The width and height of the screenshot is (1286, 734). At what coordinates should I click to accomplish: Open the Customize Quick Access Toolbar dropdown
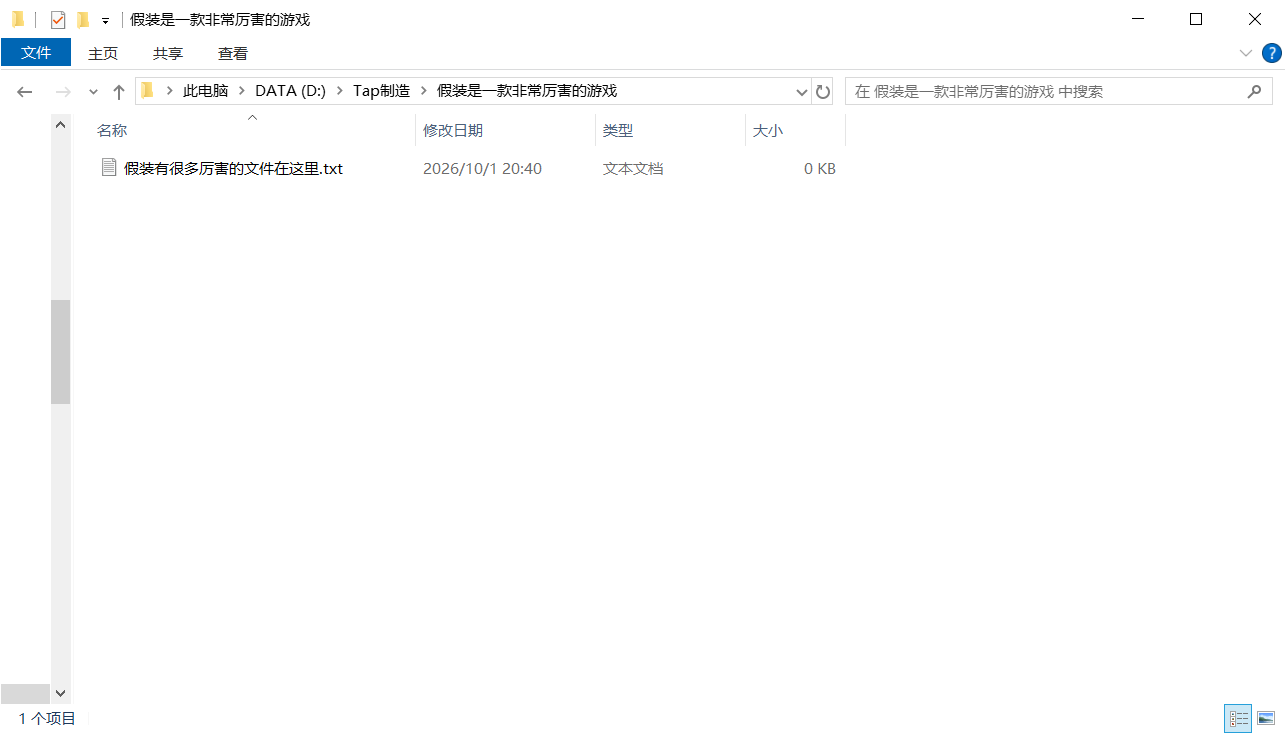(105, 20)
